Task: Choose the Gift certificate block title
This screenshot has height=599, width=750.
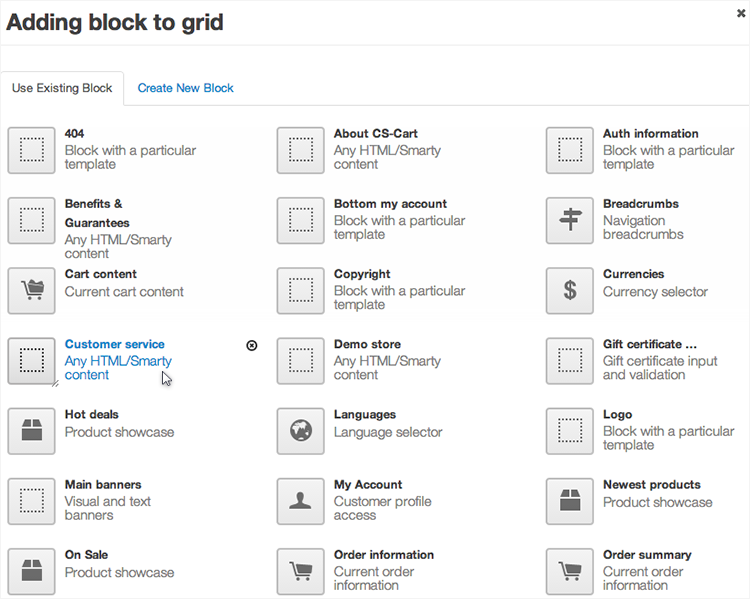Action: pos(650,344)
